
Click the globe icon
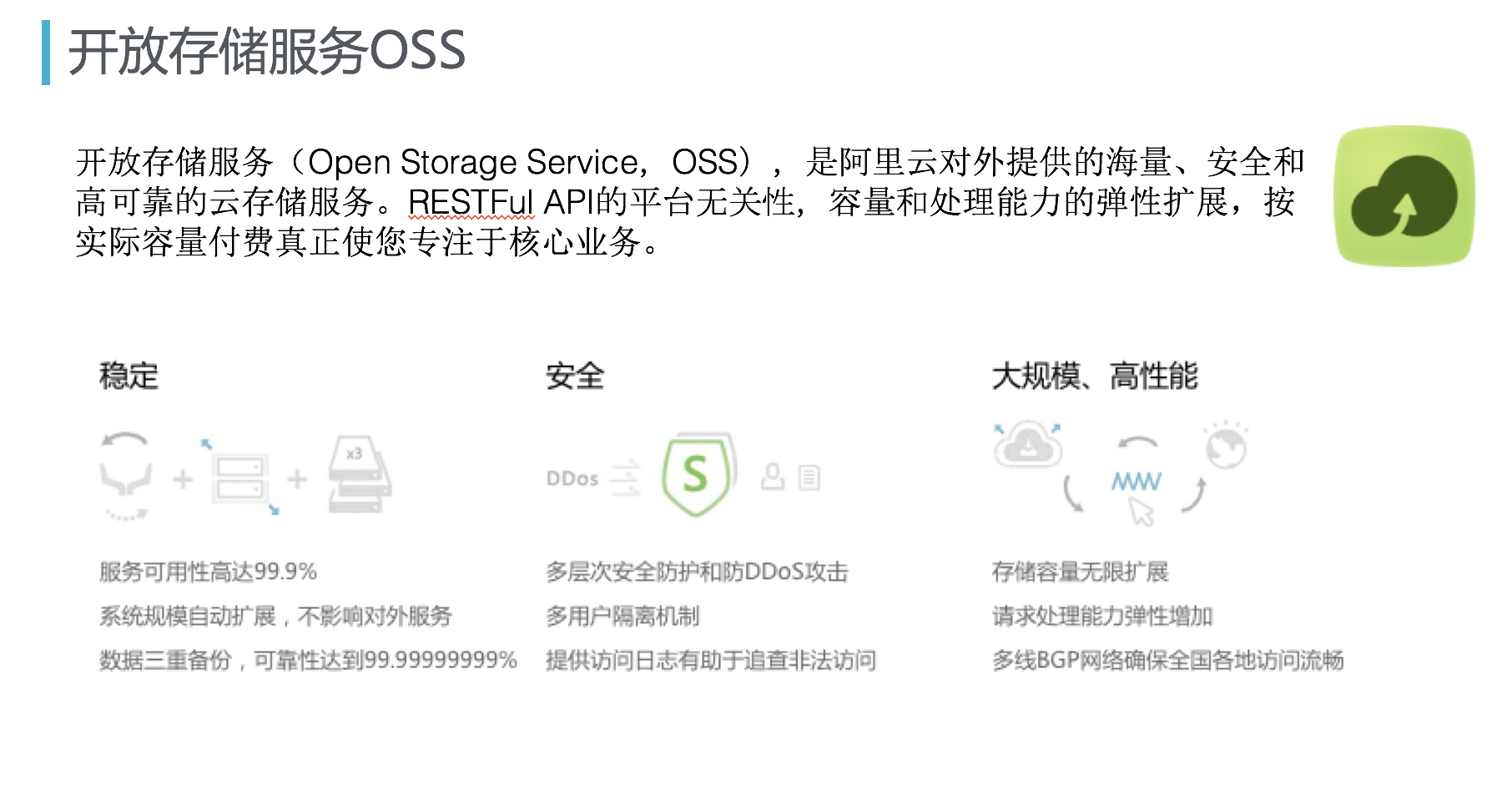pyautogui.click(x=1226, y=448)
